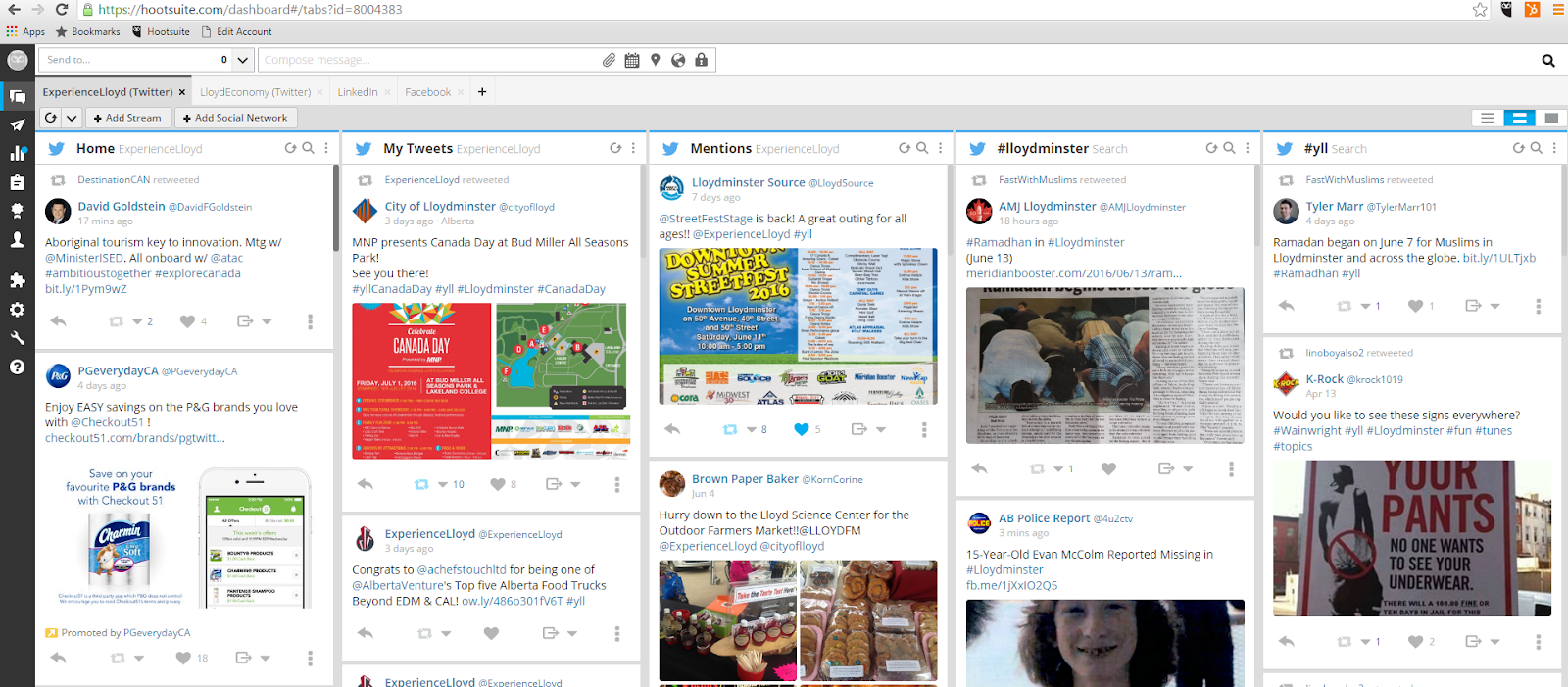Open the Analytics bar chart icon
Screen dimensions: 1568x687
(x=17, y=153)
